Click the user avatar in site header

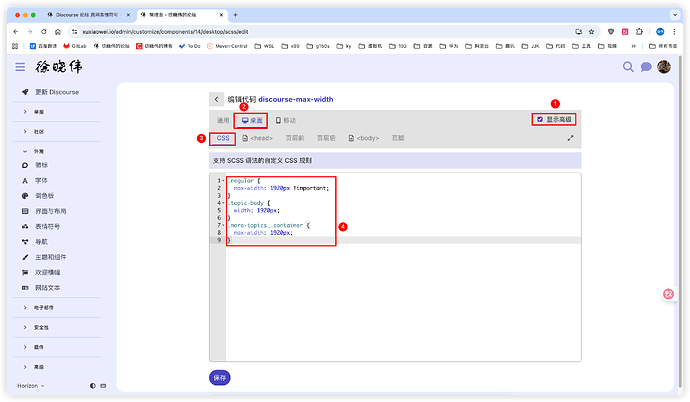point(662,67)
